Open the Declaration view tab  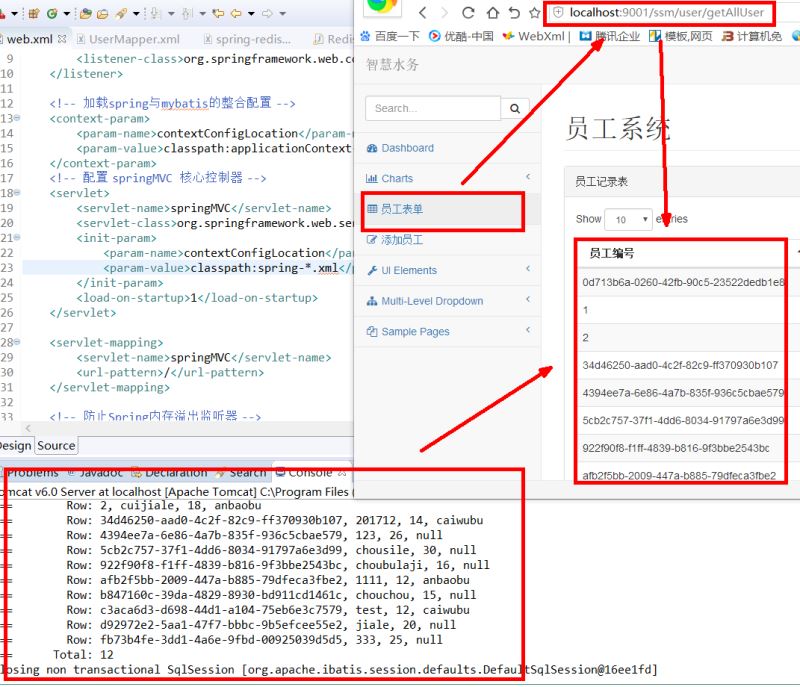pos(170,473)
